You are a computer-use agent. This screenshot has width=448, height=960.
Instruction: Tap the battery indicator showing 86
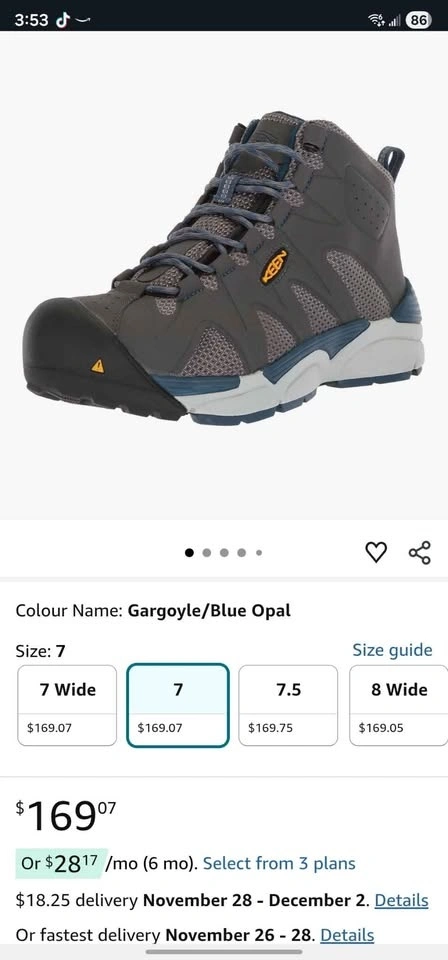click(x=419, y=20)
